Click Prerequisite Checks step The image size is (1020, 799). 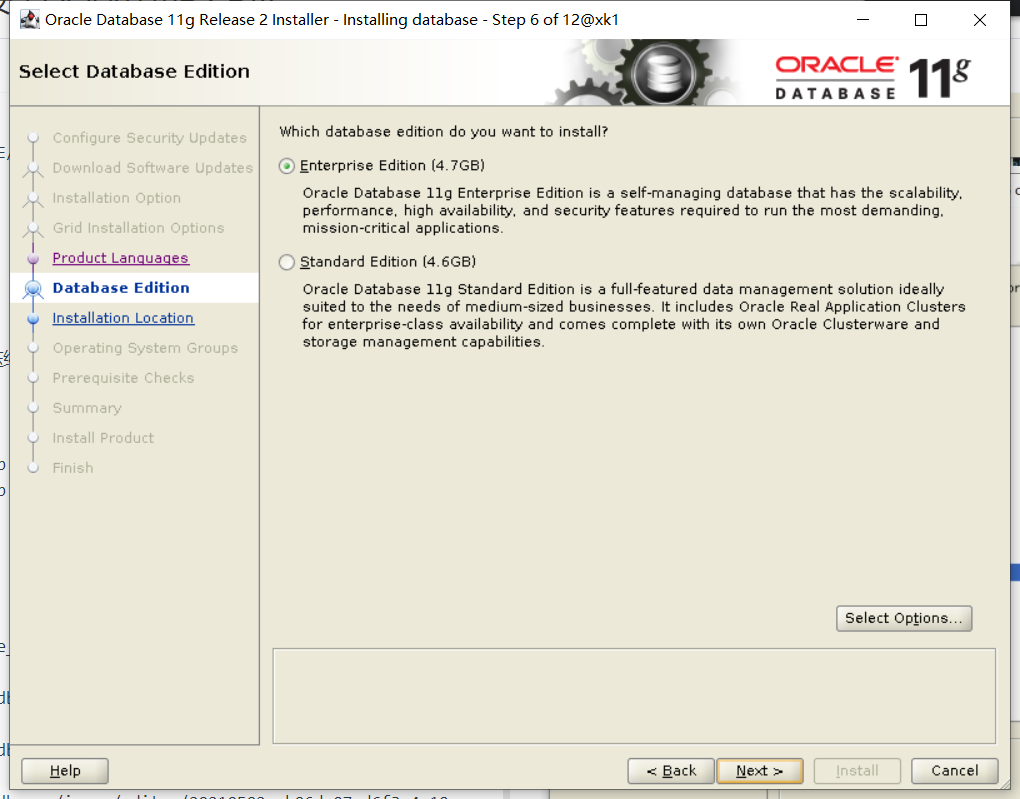tap(124, 378)
